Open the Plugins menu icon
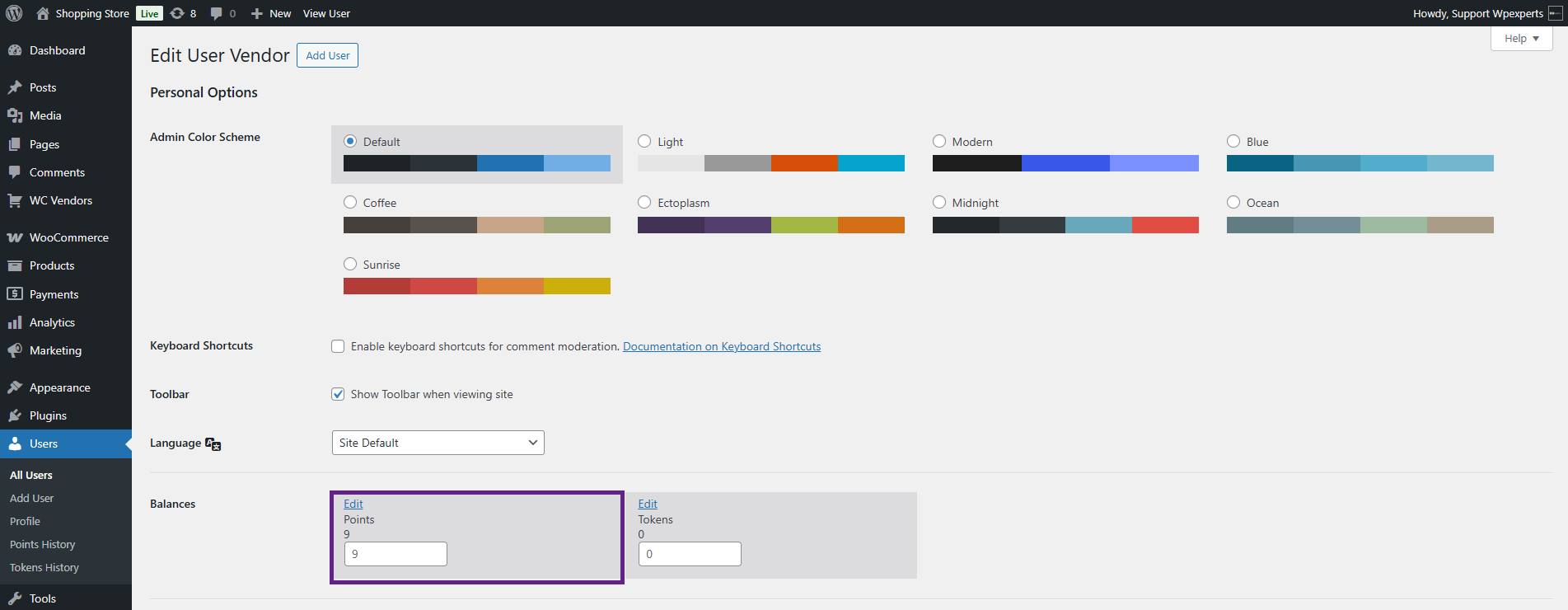 15,415
